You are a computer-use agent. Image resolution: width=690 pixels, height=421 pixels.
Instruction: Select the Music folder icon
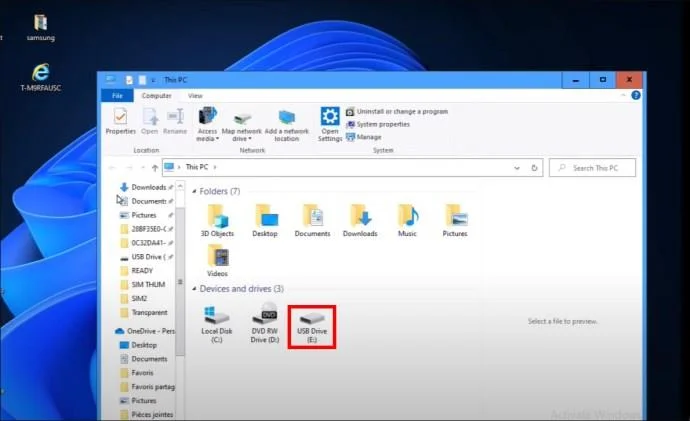click(x=407, y=221)
